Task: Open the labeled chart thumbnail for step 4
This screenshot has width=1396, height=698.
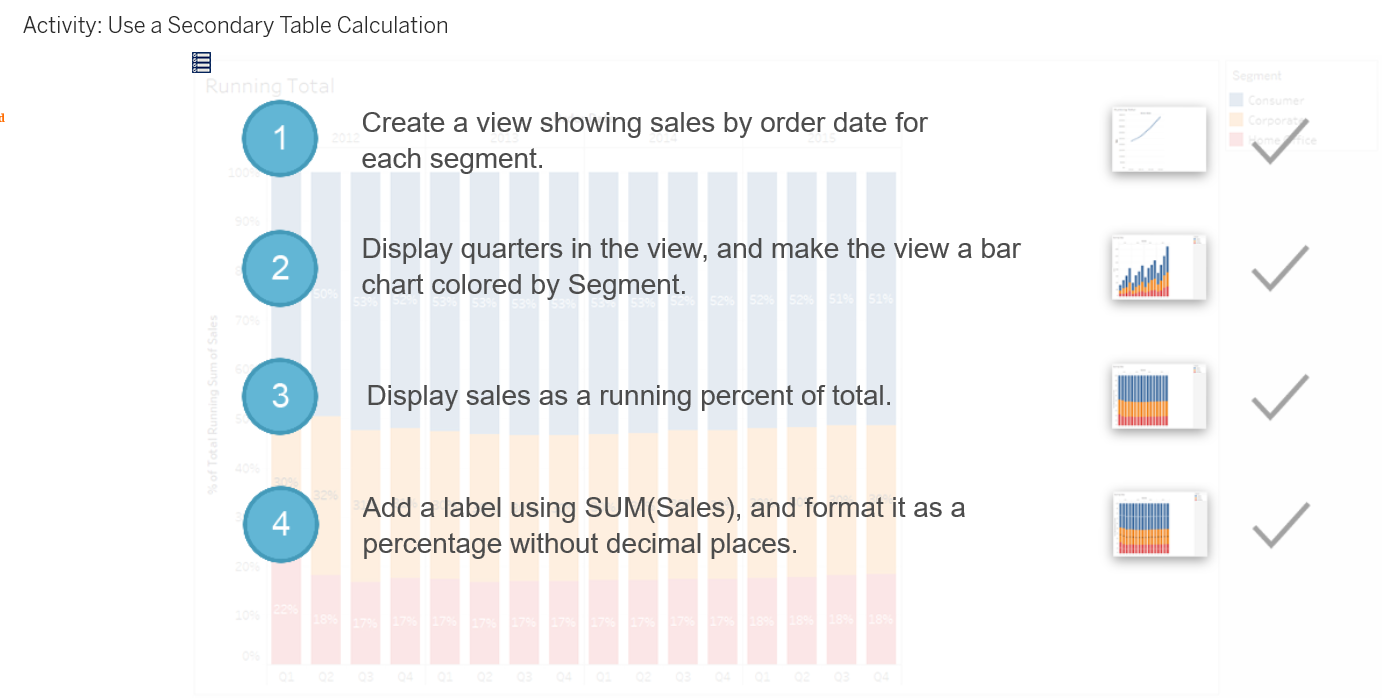Action: point(1159,524)
